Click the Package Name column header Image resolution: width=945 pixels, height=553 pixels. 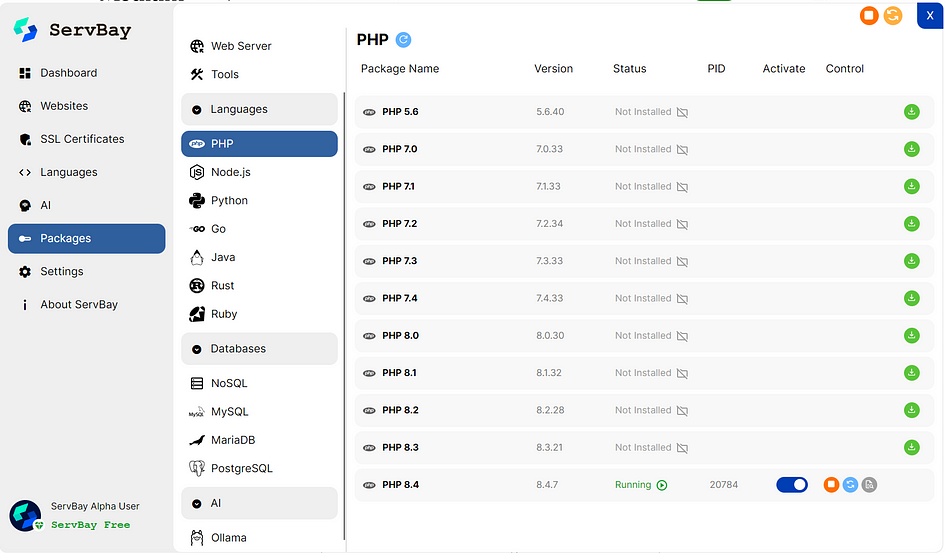400,69
